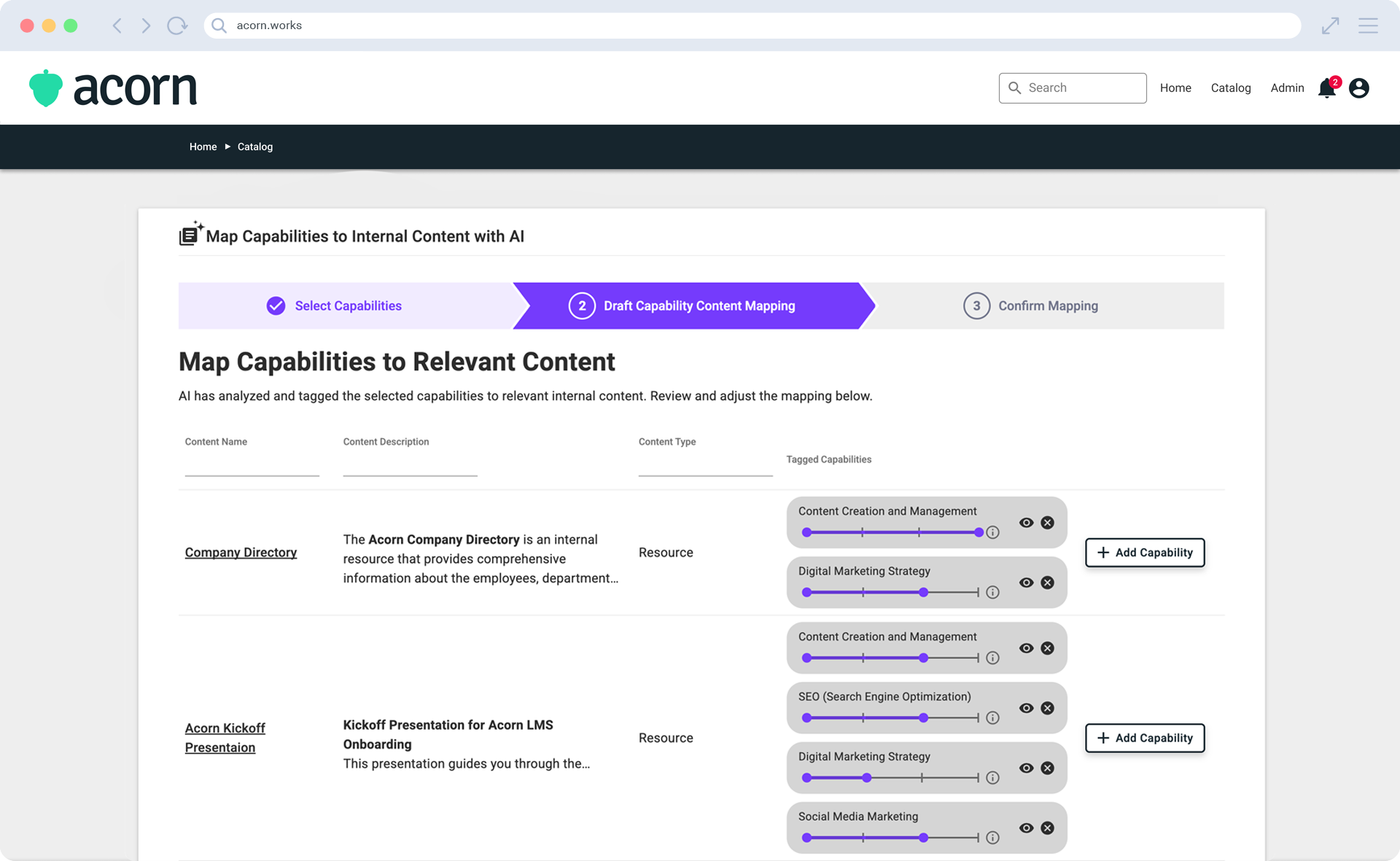Screen dimensions: 1400x861
Task: Open the Catalog breadcrumb link
Action: coord(255,147)
